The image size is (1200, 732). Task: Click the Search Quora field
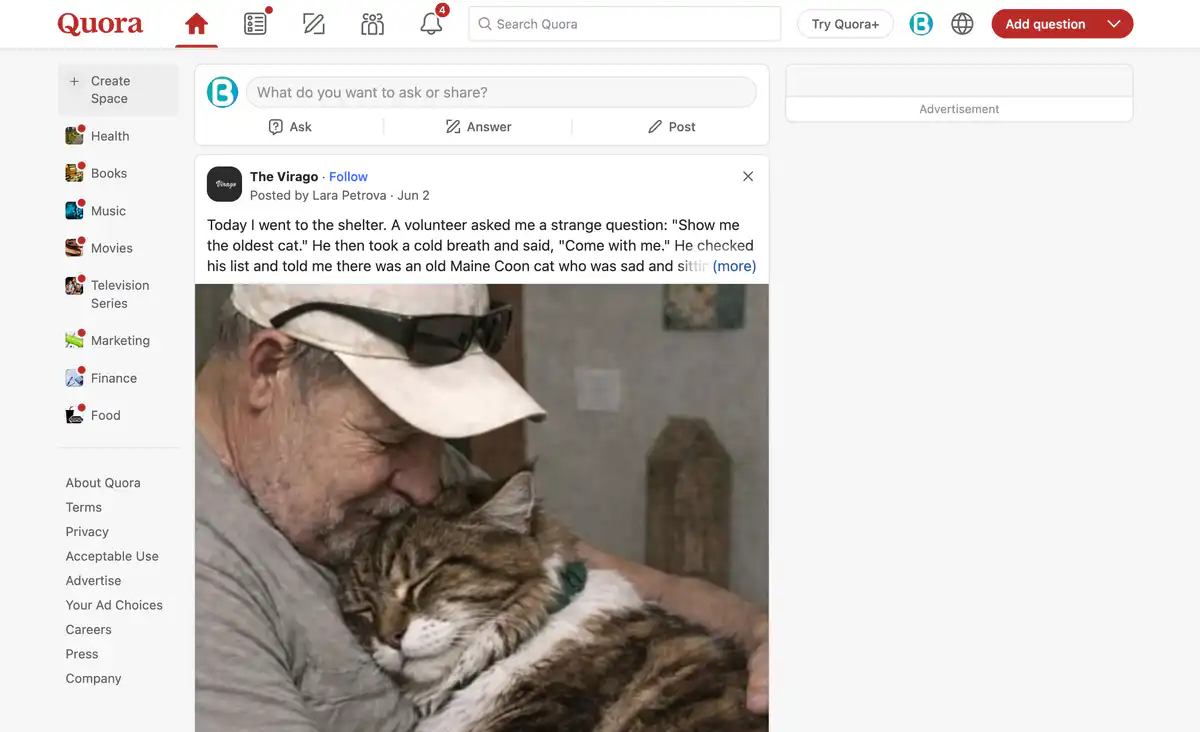pyautogui.click(x=625, y=24)
